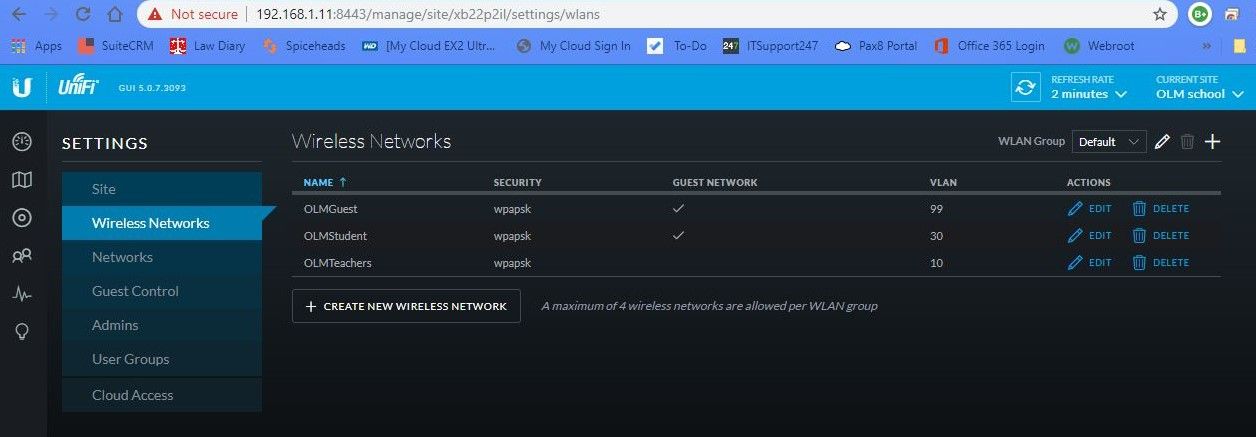1256x437 pixels.
Task: Click the refresh sync icon in header
Action: [x=1025, y=87]
